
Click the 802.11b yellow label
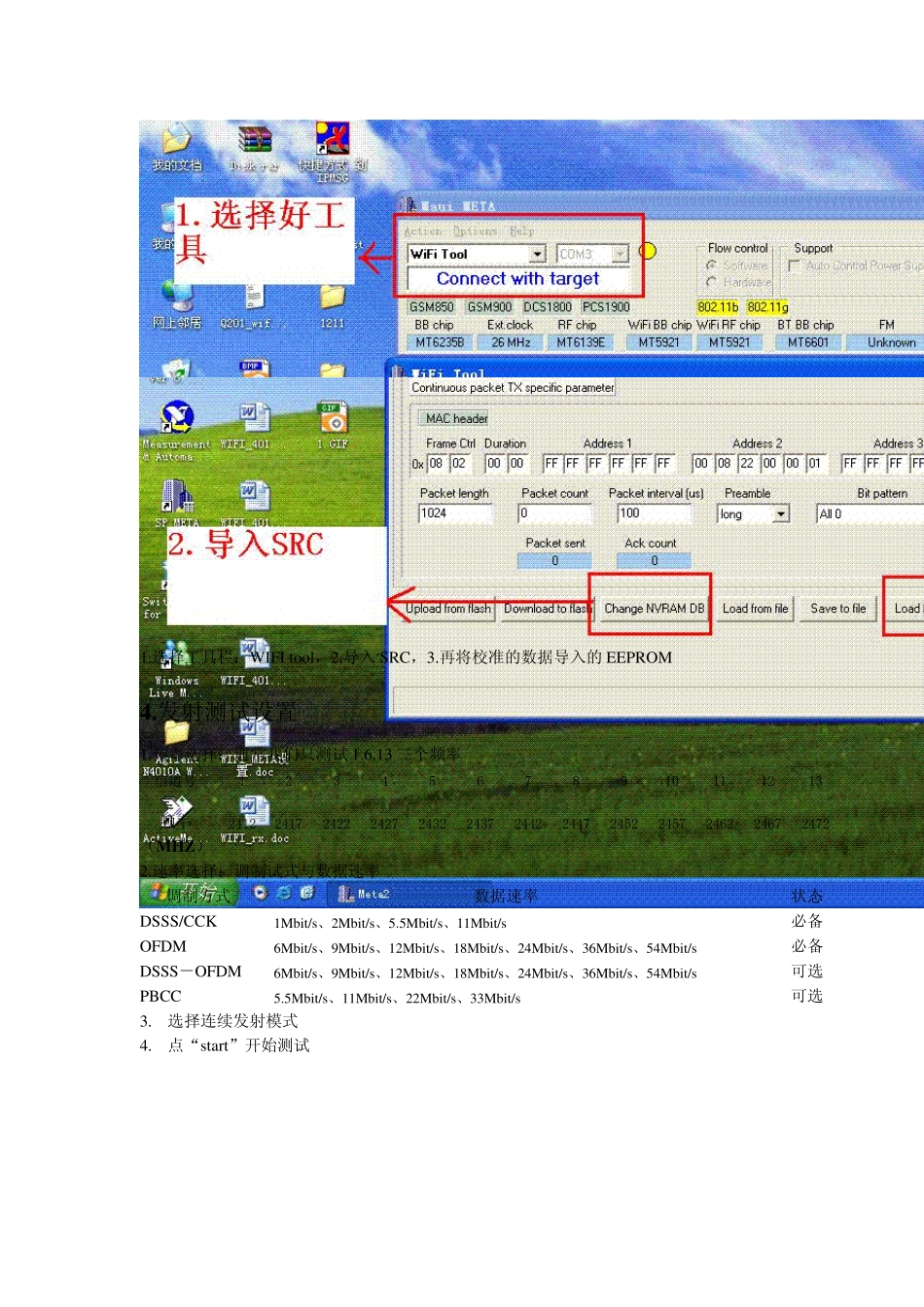pyautogui.click(x=718, y=307)
